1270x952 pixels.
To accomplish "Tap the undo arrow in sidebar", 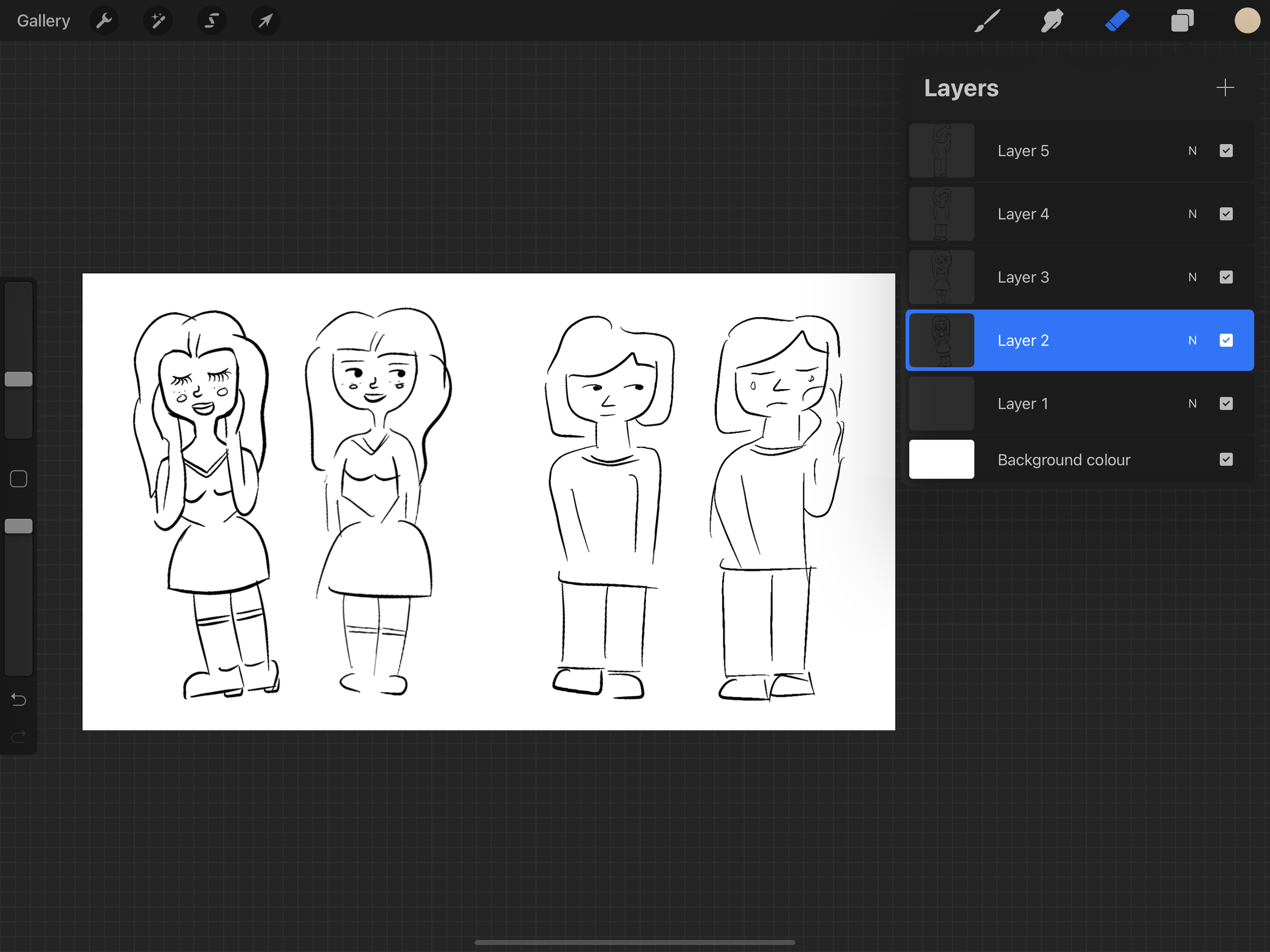I will click(x=18, y=700).
